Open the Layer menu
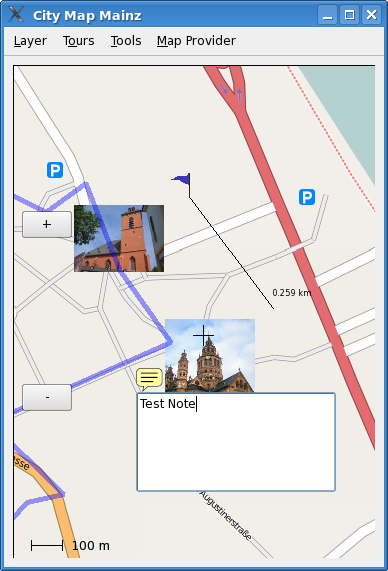The height and width of the screenshot is (571, 388). 30,41
